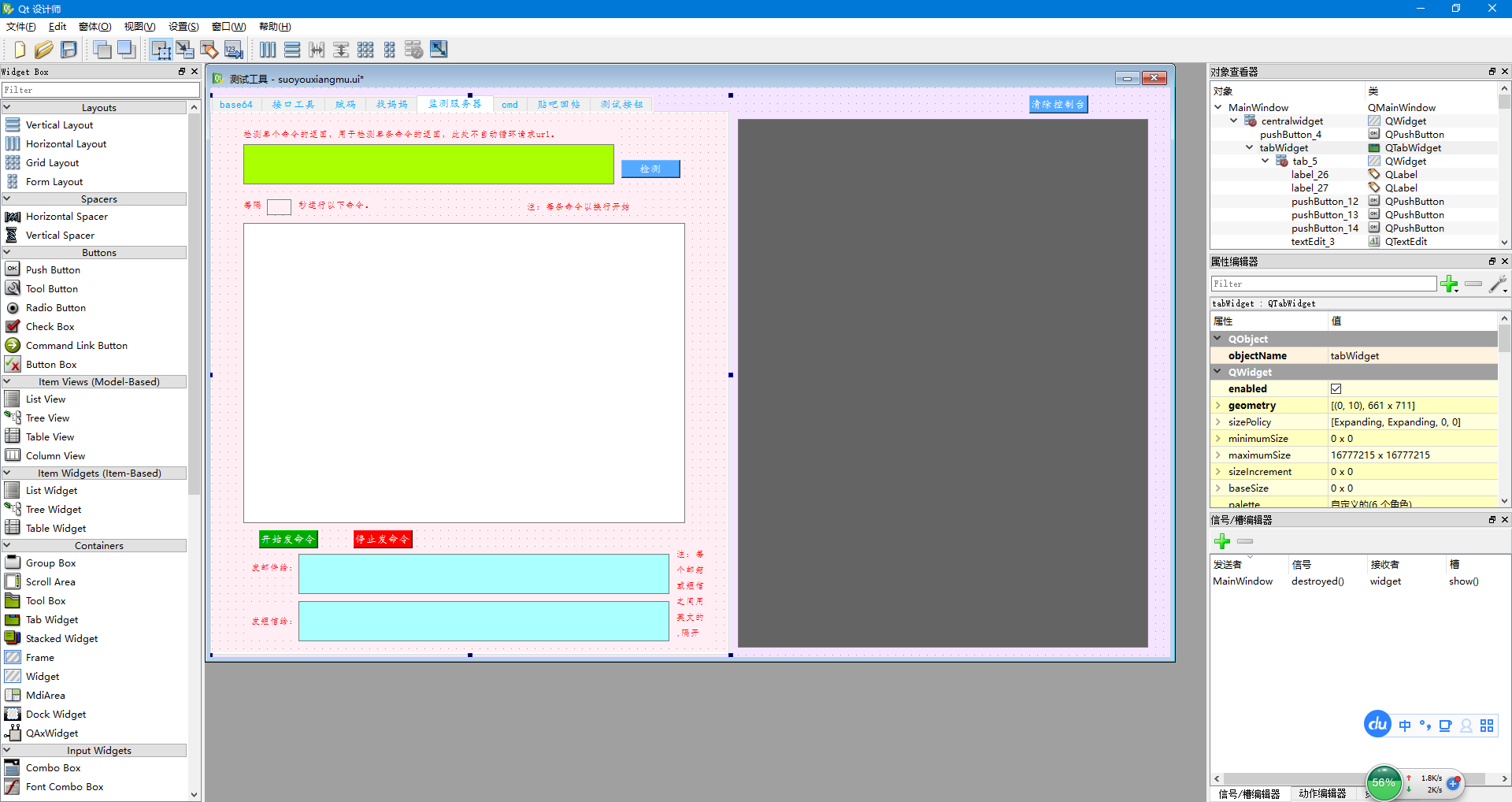Switch to the cmd tab in the form
The image size is (1512, 802).
pos(510,105)
